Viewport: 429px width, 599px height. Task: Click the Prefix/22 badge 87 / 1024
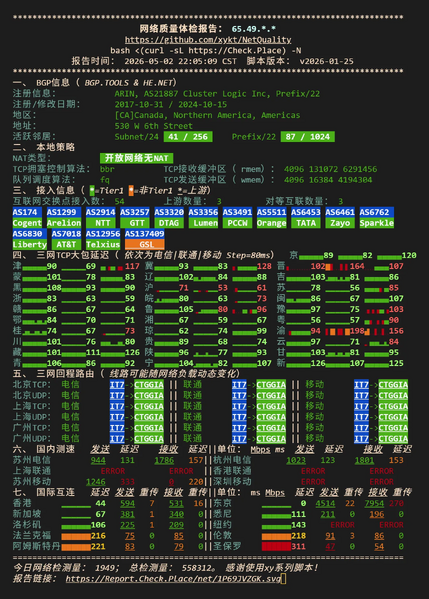point(308,137)
